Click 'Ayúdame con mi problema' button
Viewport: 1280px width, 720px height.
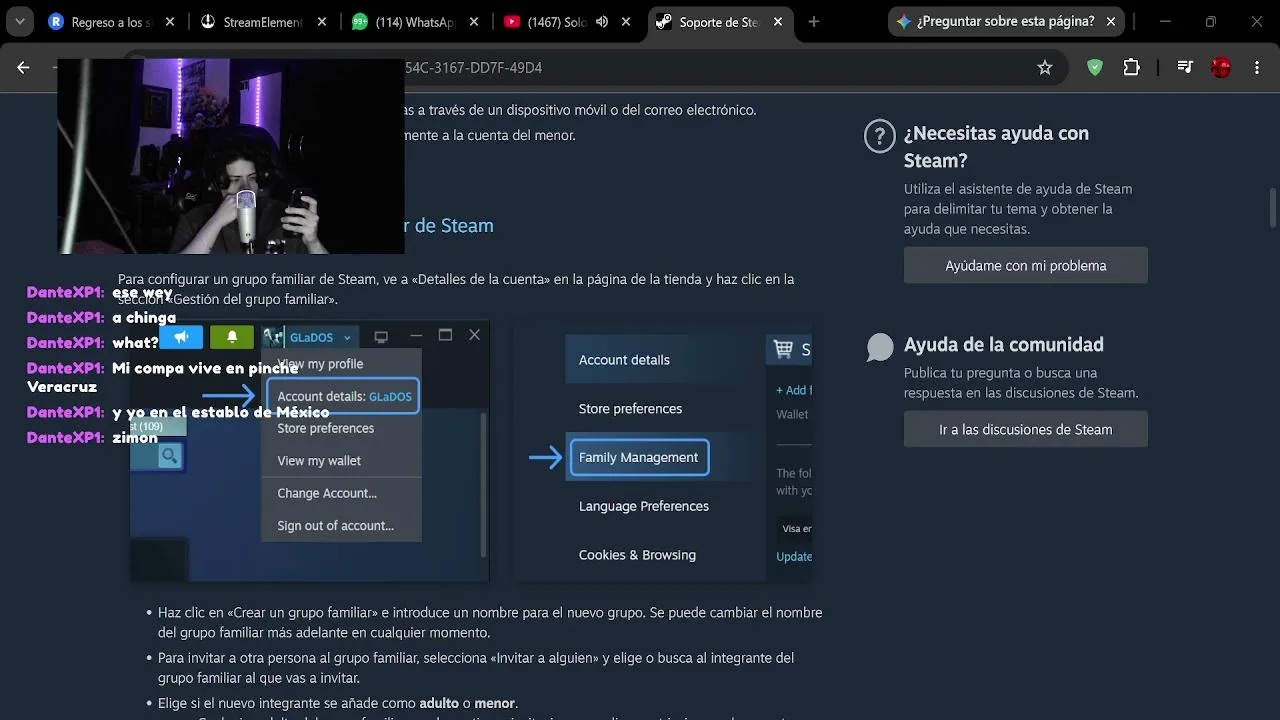pyautogui.click(x=1025, y=265)
